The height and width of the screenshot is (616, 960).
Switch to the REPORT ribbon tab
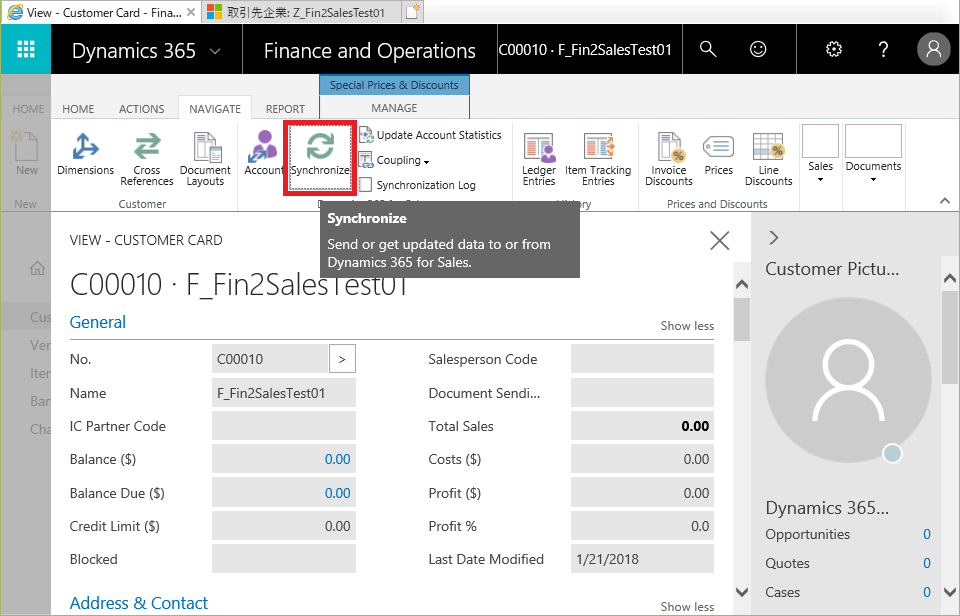tap(285, 109)
